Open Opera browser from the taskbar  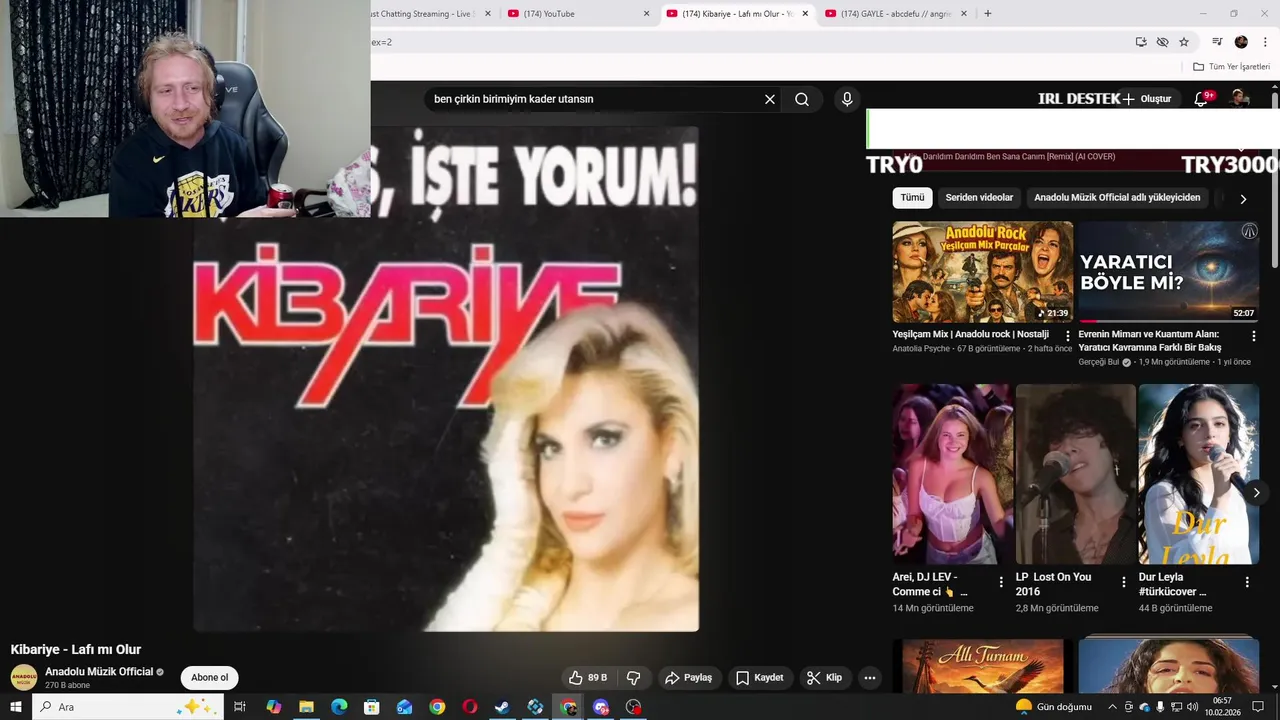470,707
